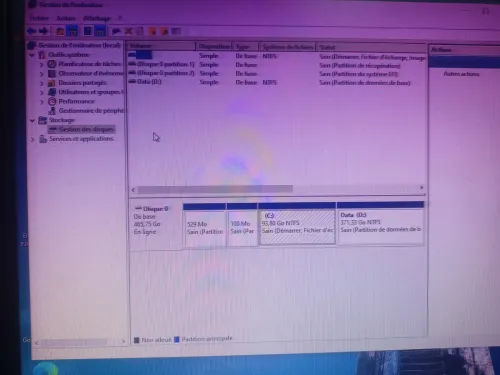Click the Outils système tools icon
Screen dimensions: 500x375
pyautogui.click(x=42, y=55)
